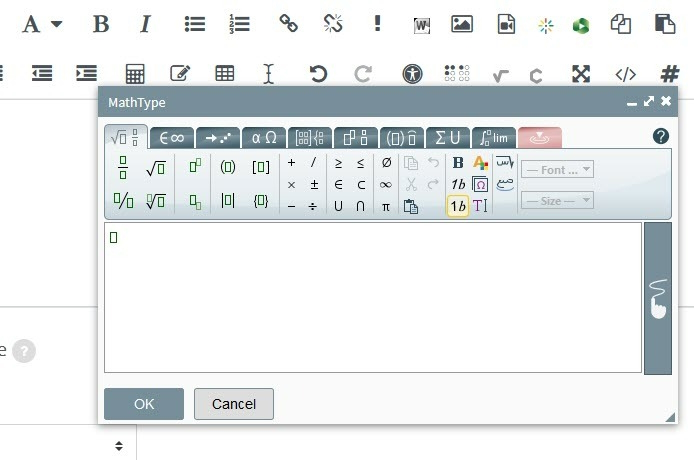
Task: Redo the last editor action
Action: (363, 73)
